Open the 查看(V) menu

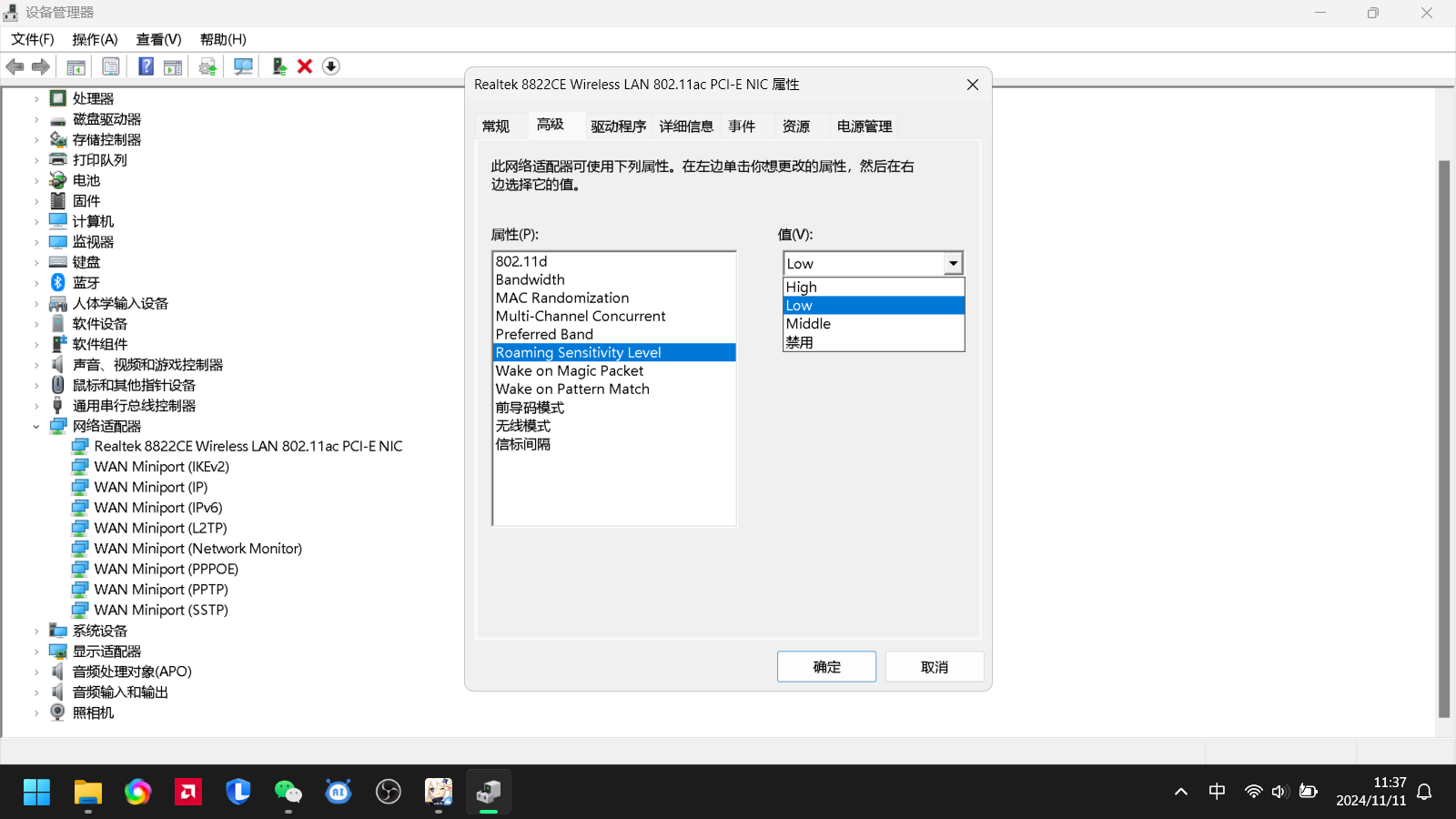158,39
